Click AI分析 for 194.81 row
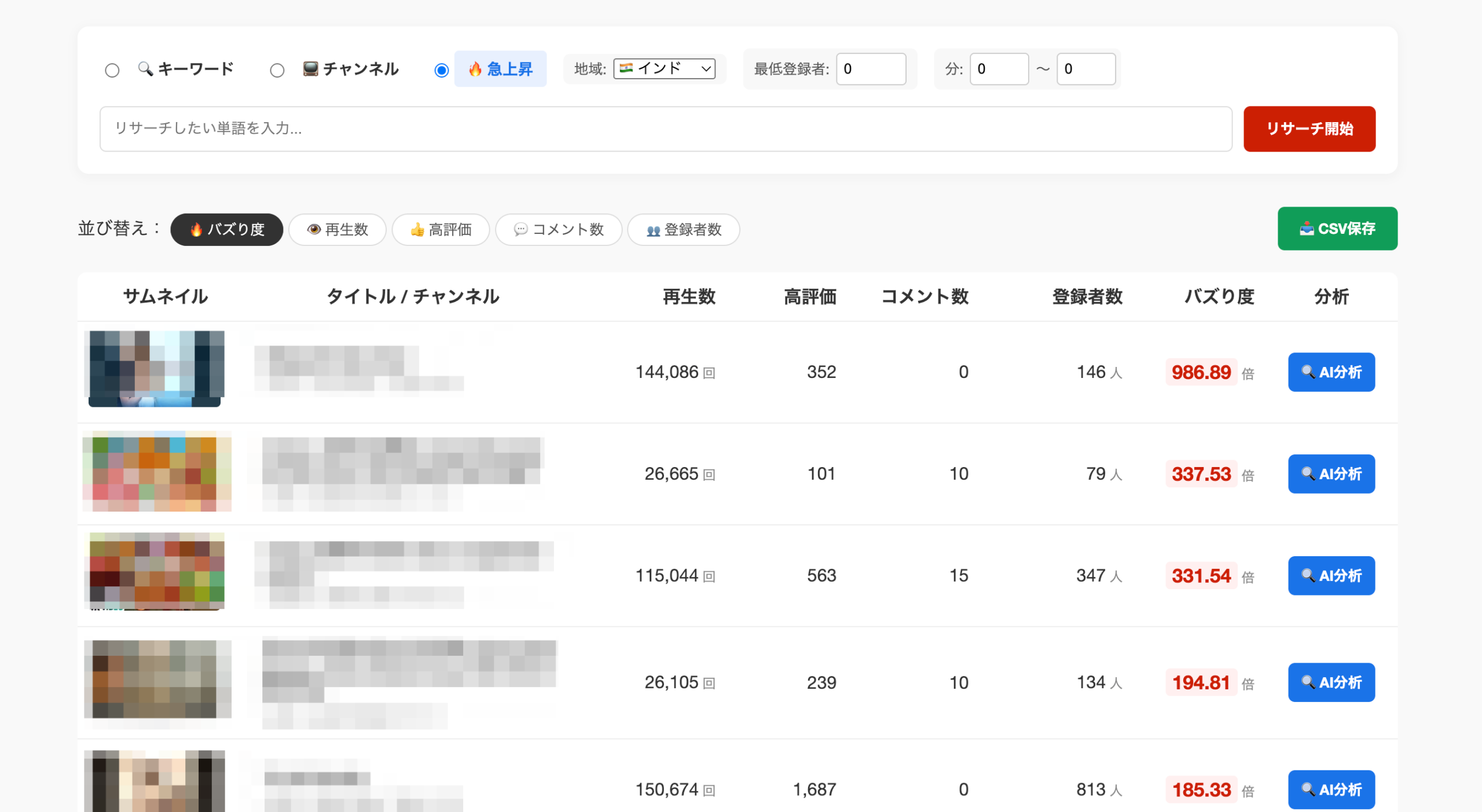Viewport: 1482px width, 812px height. click(1331, 682)
